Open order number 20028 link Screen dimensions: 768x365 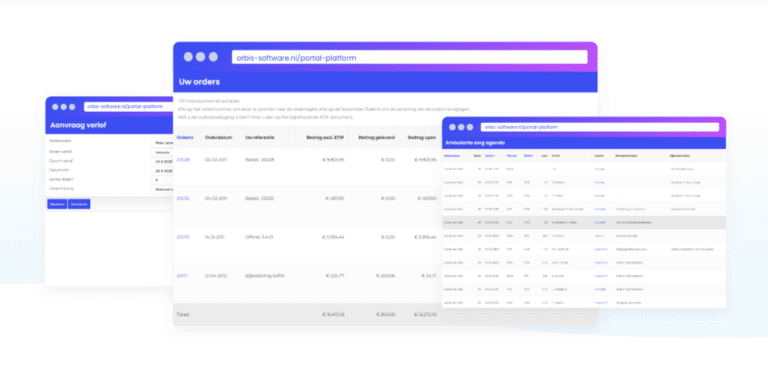click(x=183, y=160)
